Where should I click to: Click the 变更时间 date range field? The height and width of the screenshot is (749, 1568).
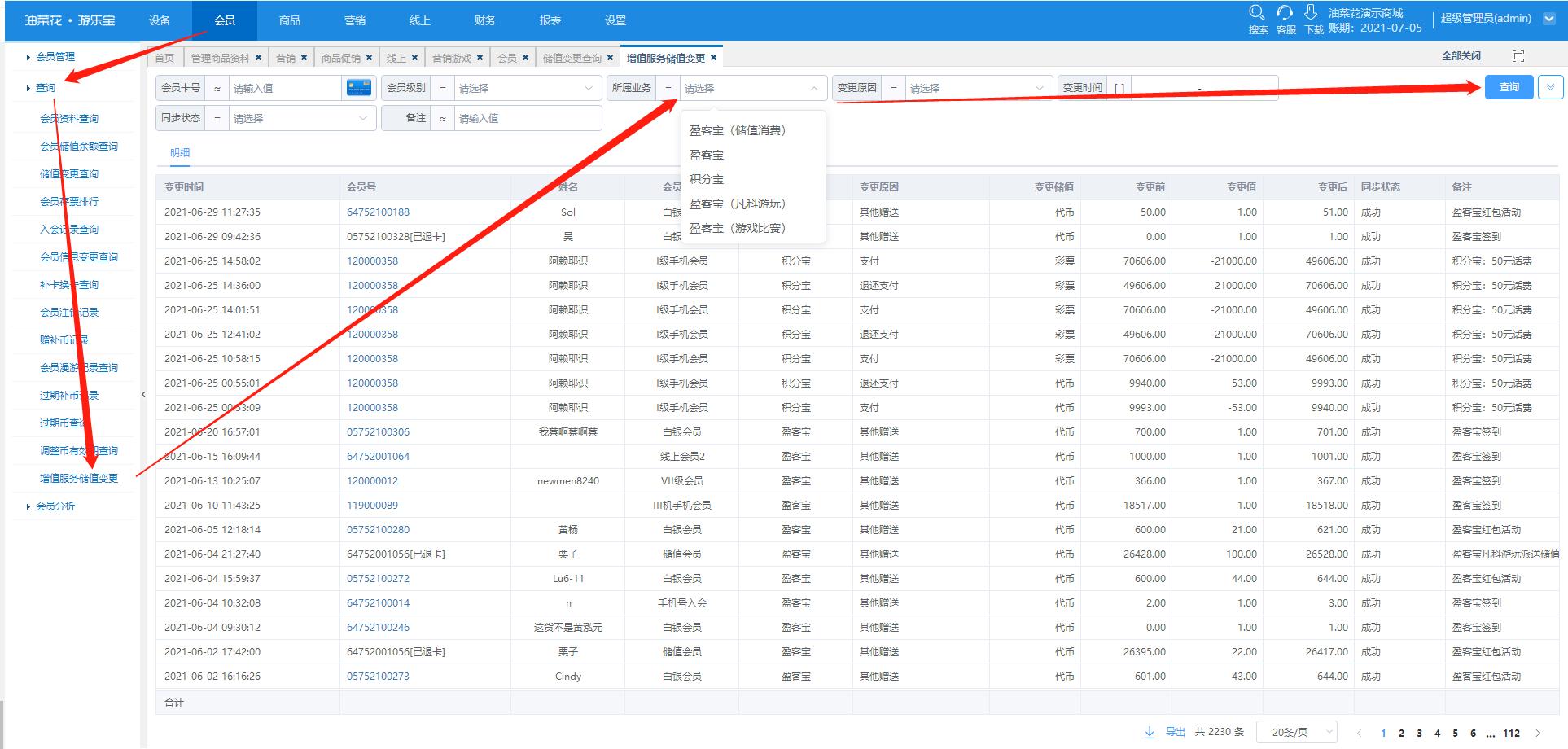[x=1204, y=88]
